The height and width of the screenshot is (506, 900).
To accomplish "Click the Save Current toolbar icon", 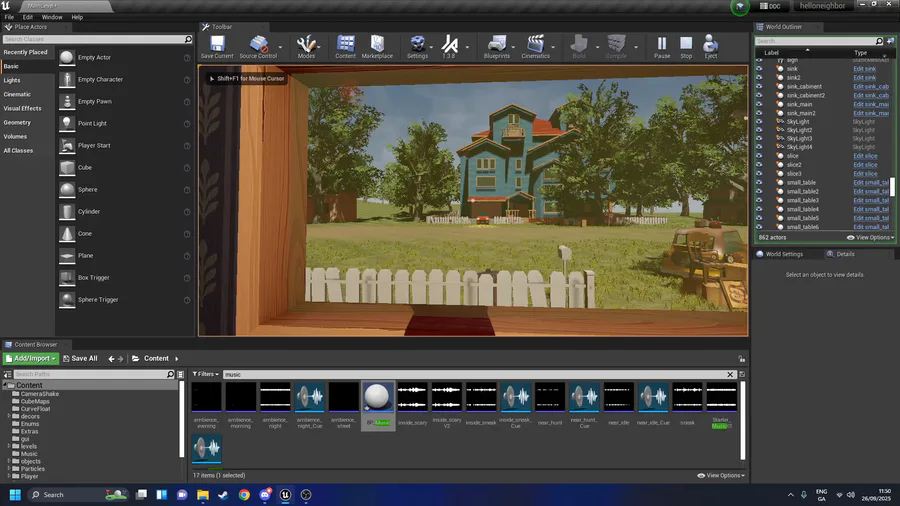I will coord(217,44).
